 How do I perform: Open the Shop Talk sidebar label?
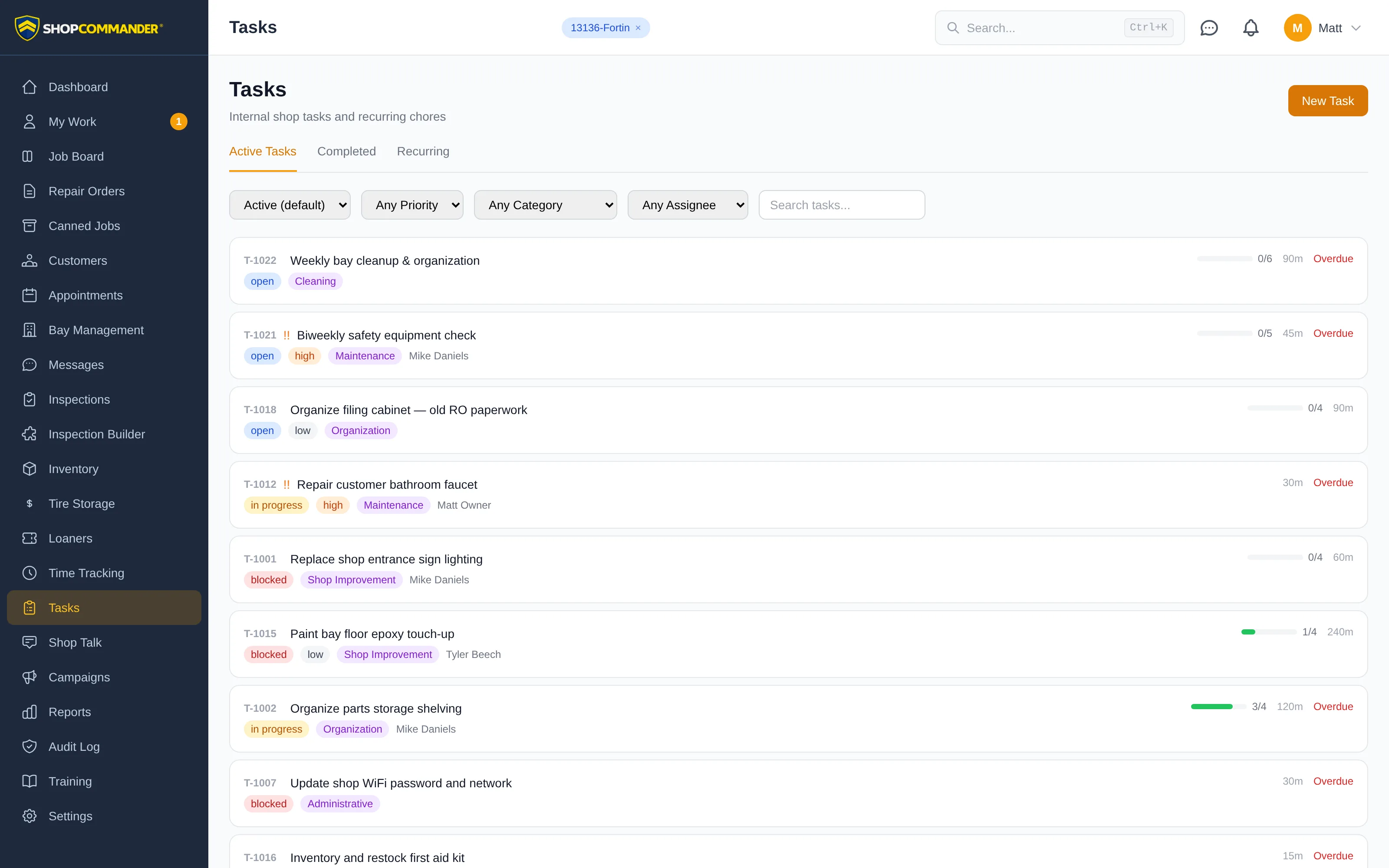pos(75,642)
